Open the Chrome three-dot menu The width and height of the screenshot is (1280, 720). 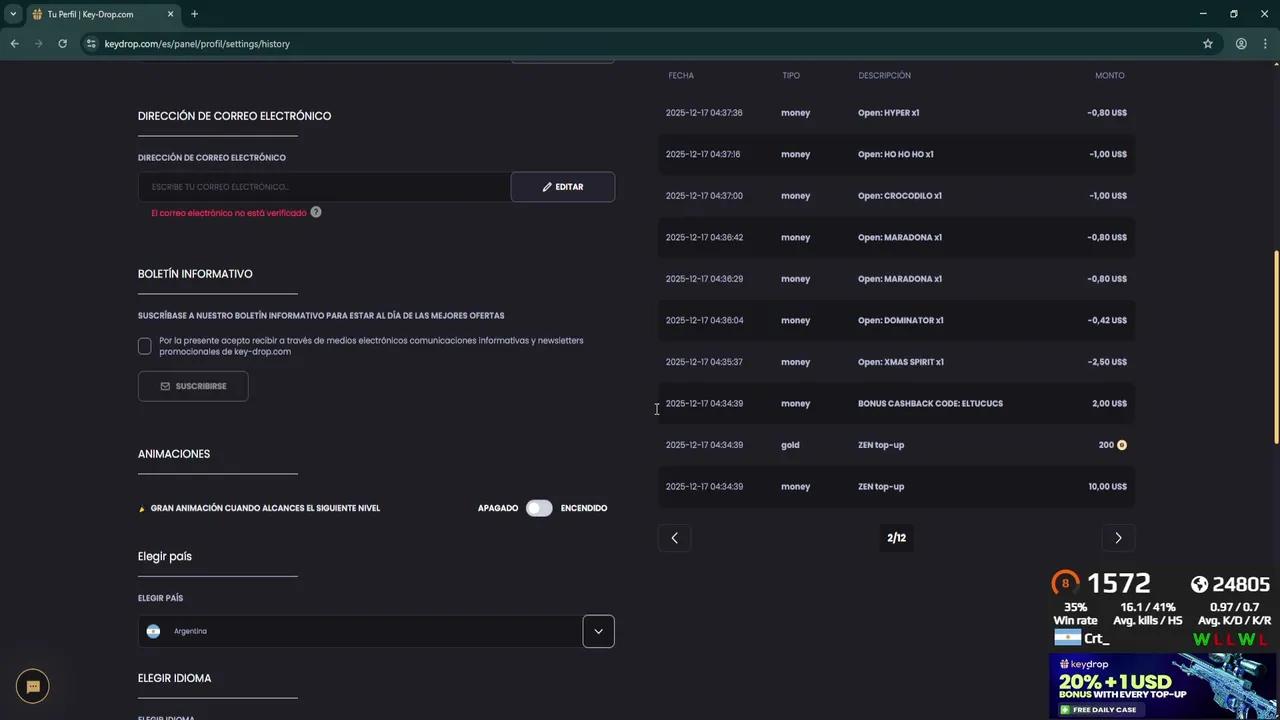click(x=1265, y=44)
